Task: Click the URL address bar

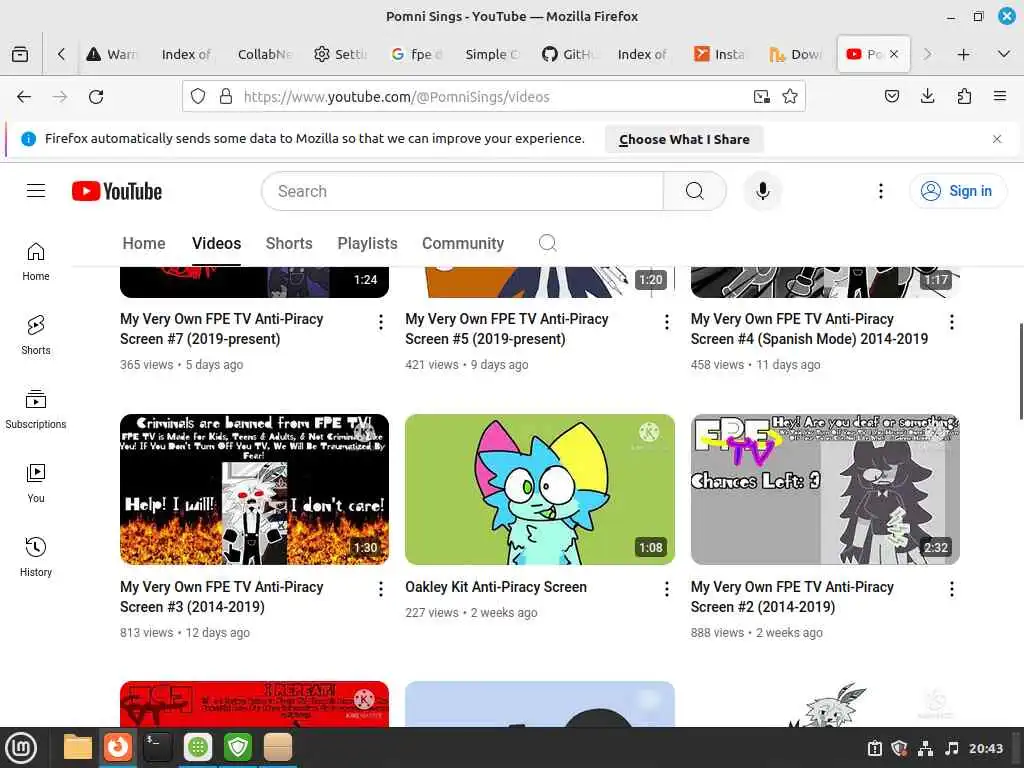Action: click(x=494, y=97)
